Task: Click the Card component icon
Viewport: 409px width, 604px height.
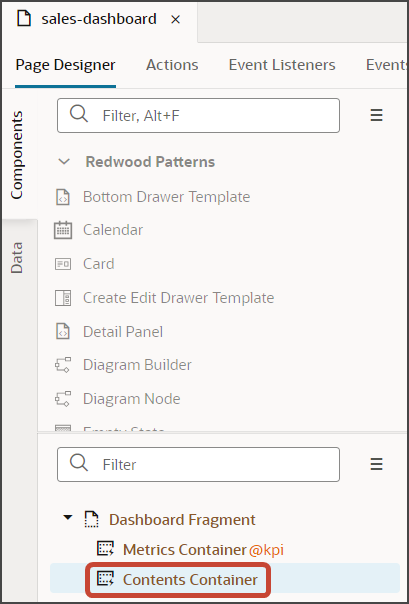Action: pyautogui.click(x=63, y=264)
